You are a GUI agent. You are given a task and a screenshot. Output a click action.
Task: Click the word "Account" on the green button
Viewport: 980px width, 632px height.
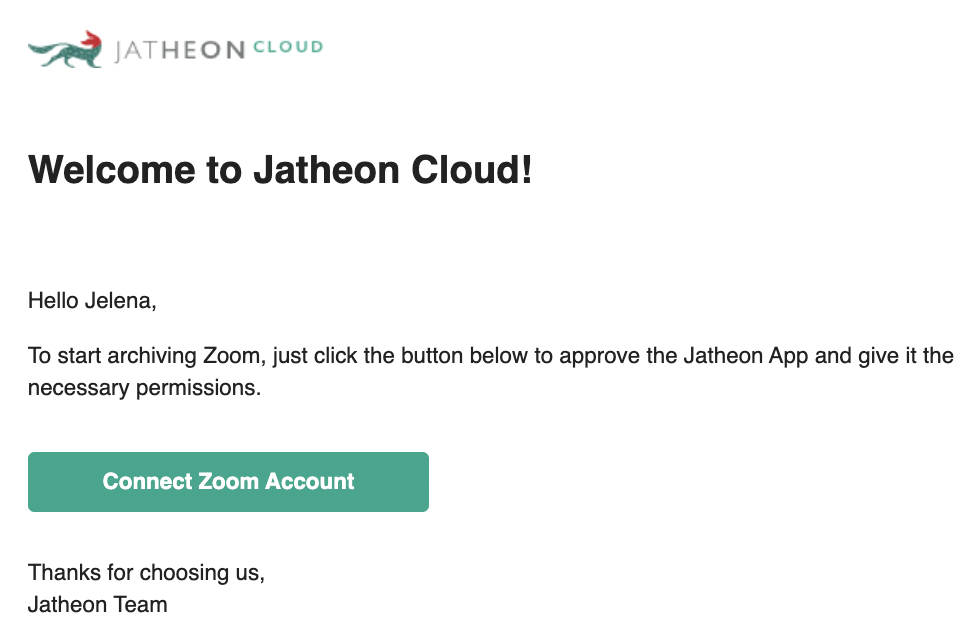coord(309,481)
